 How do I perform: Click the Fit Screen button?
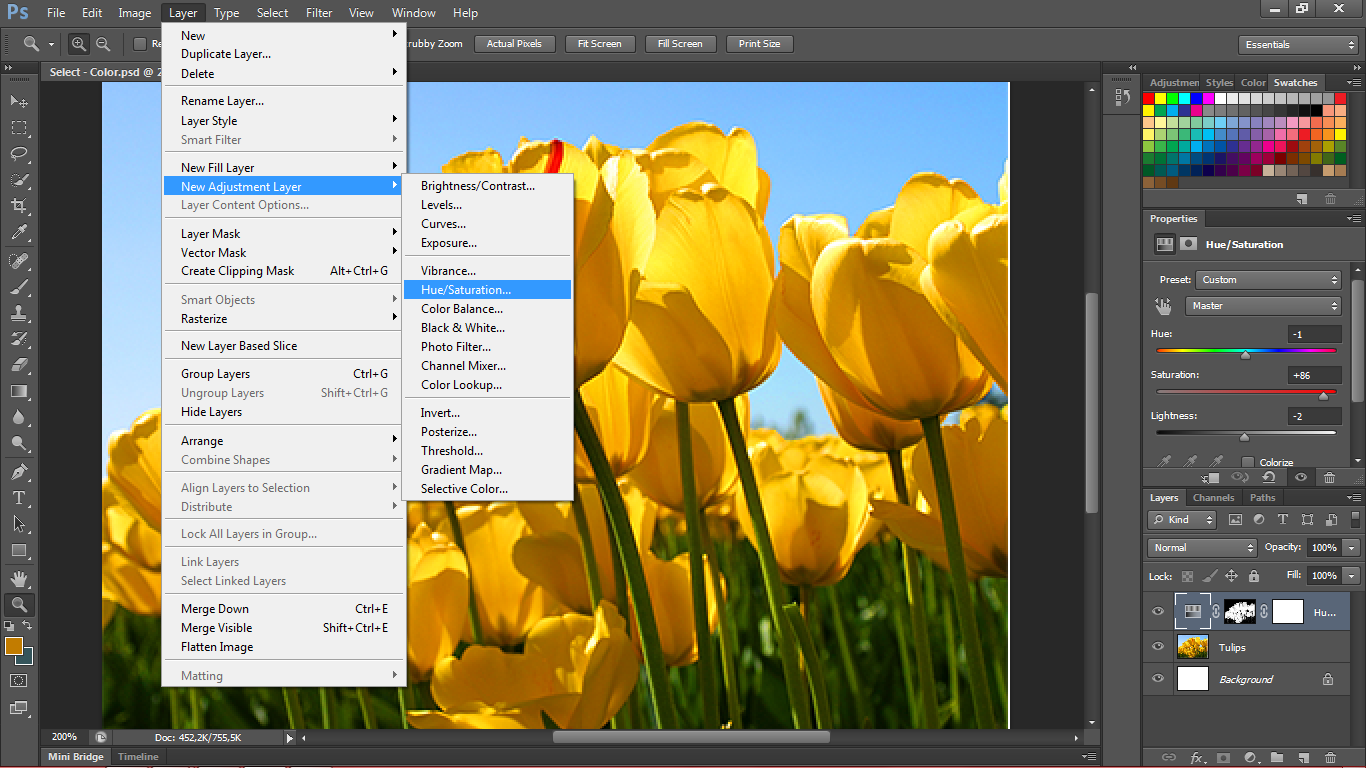coord(600,44)
